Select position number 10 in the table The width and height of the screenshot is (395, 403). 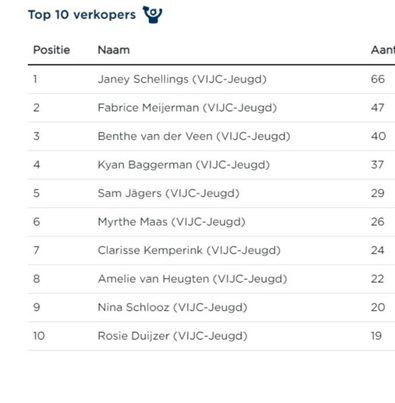tap(39, 336)
